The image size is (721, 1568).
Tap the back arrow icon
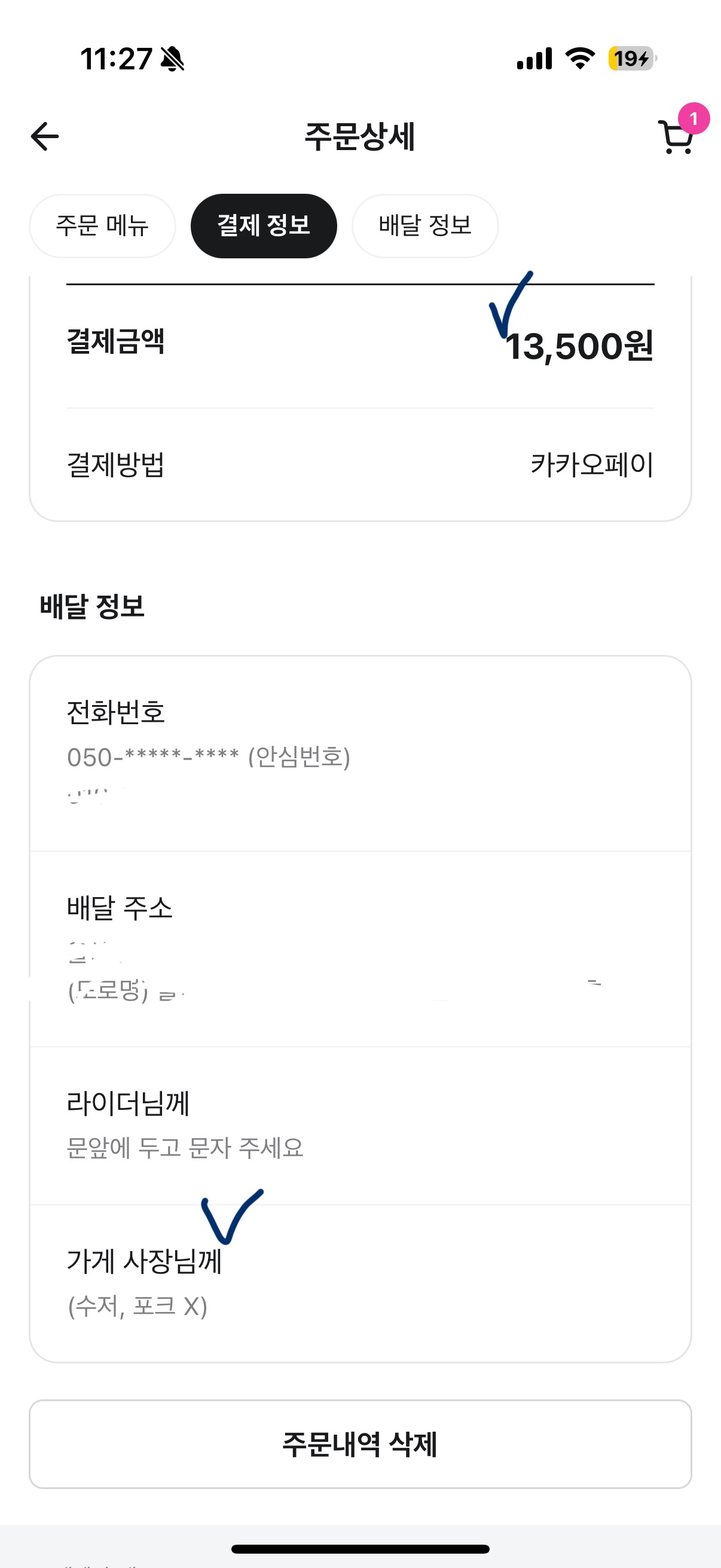[45, 136]
